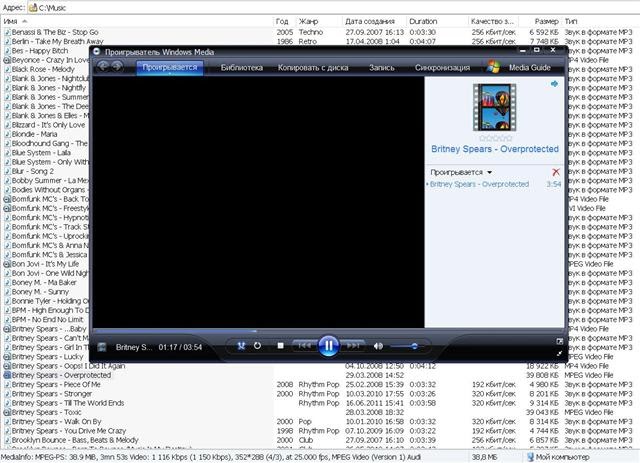The image size is (640, 463).
Task: Click the Britney Spears - Overprotected title link
Action: (x=495, y=149)
